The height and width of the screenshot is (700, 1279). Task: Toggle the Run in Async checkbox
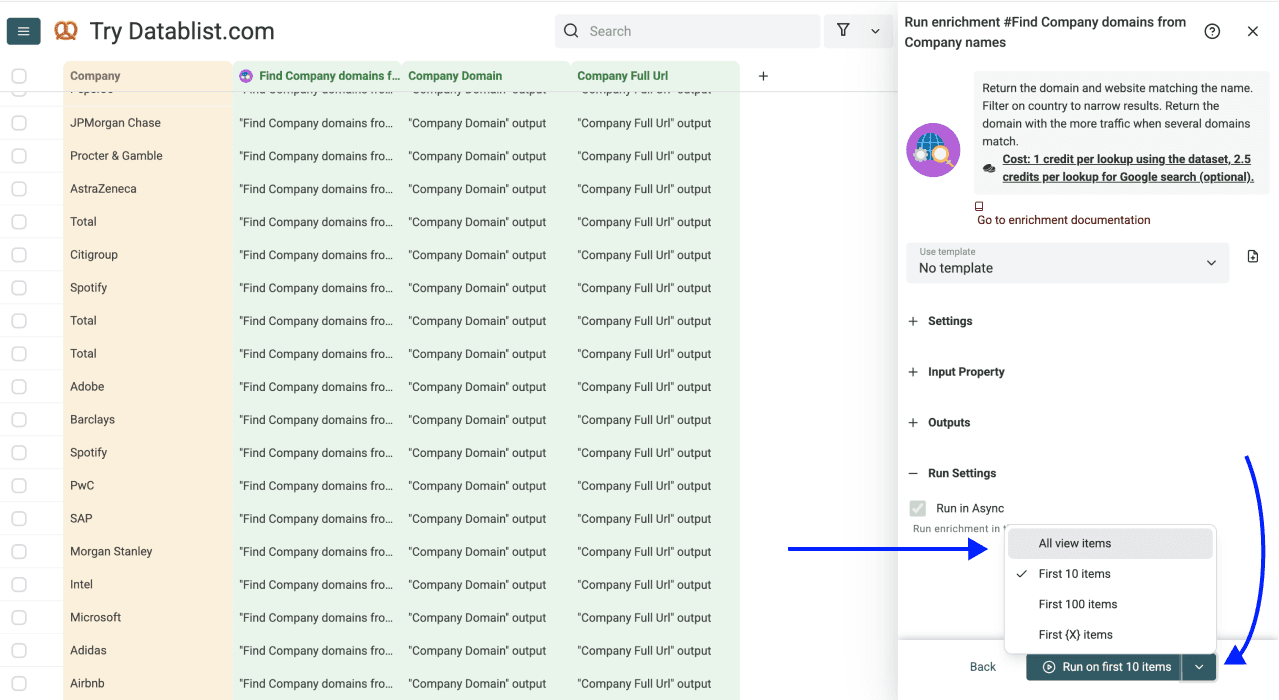click(x=917, y=507)
